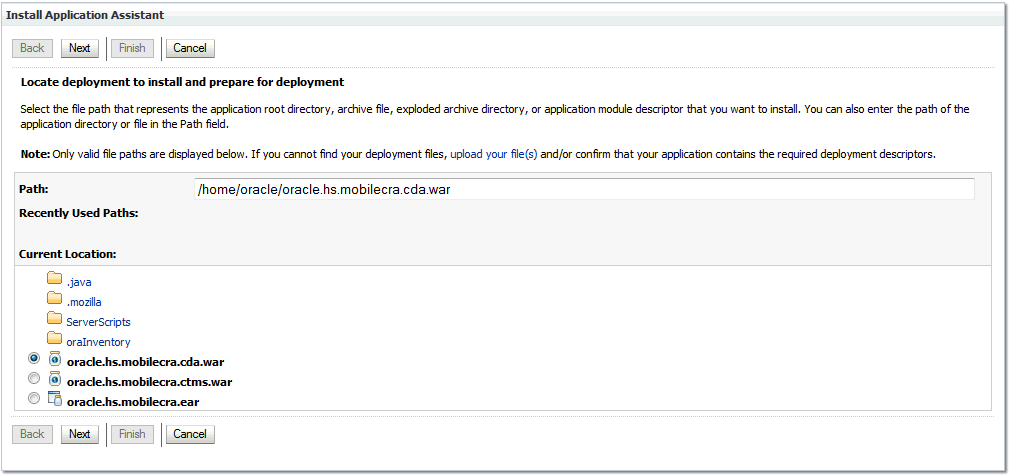Click the bottom Next button

(x=80, y=434)
